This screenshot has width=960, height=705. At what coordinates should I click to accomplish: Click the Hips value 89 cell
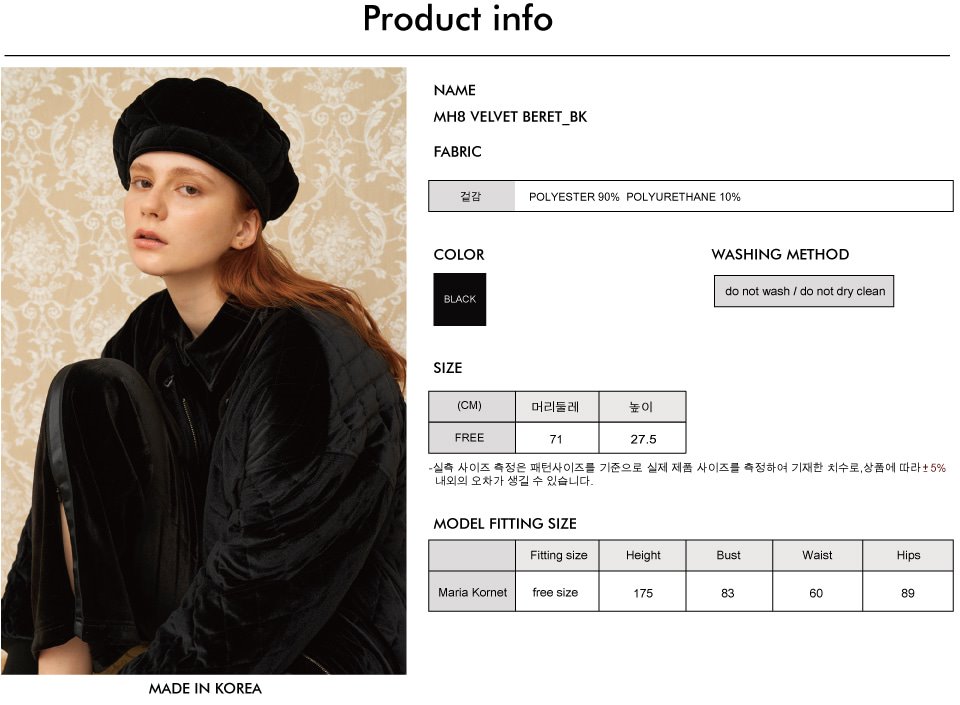point(908,592)
